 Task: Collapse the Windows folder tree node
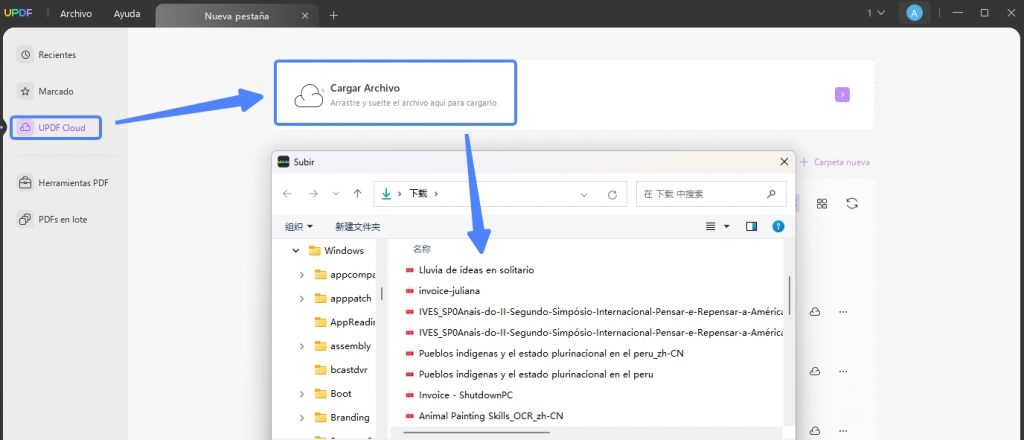coord(296,250)
